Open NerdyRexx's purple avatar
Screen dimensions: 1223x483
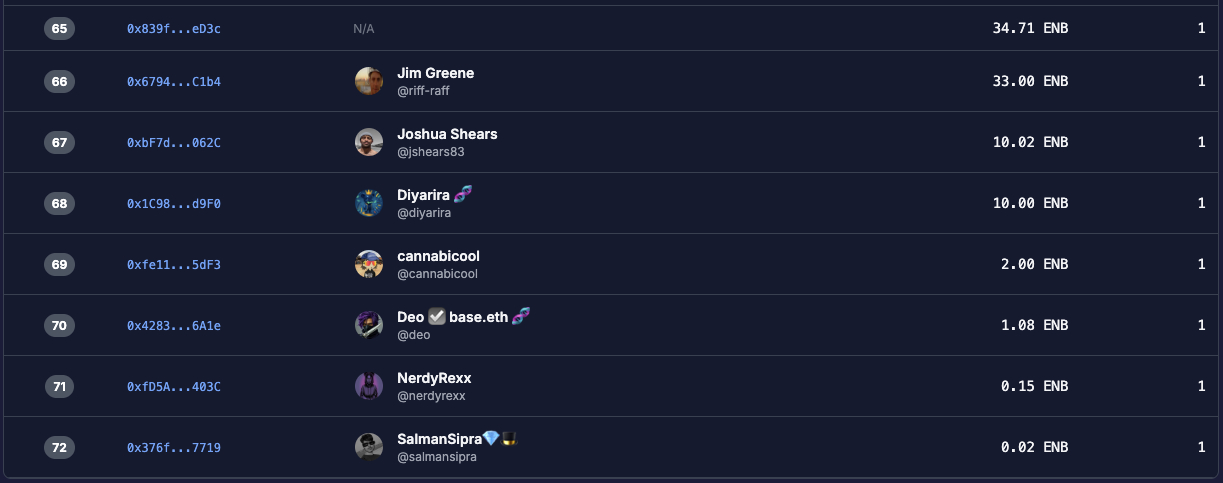point(369,386)
